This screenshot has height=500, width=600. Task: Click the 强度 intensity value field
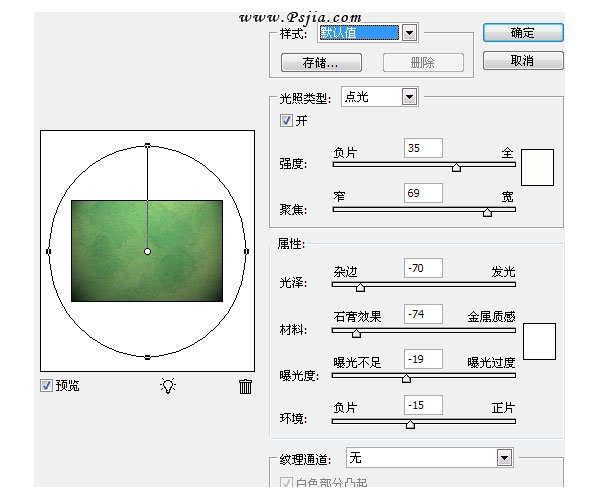tap(424, 148)
